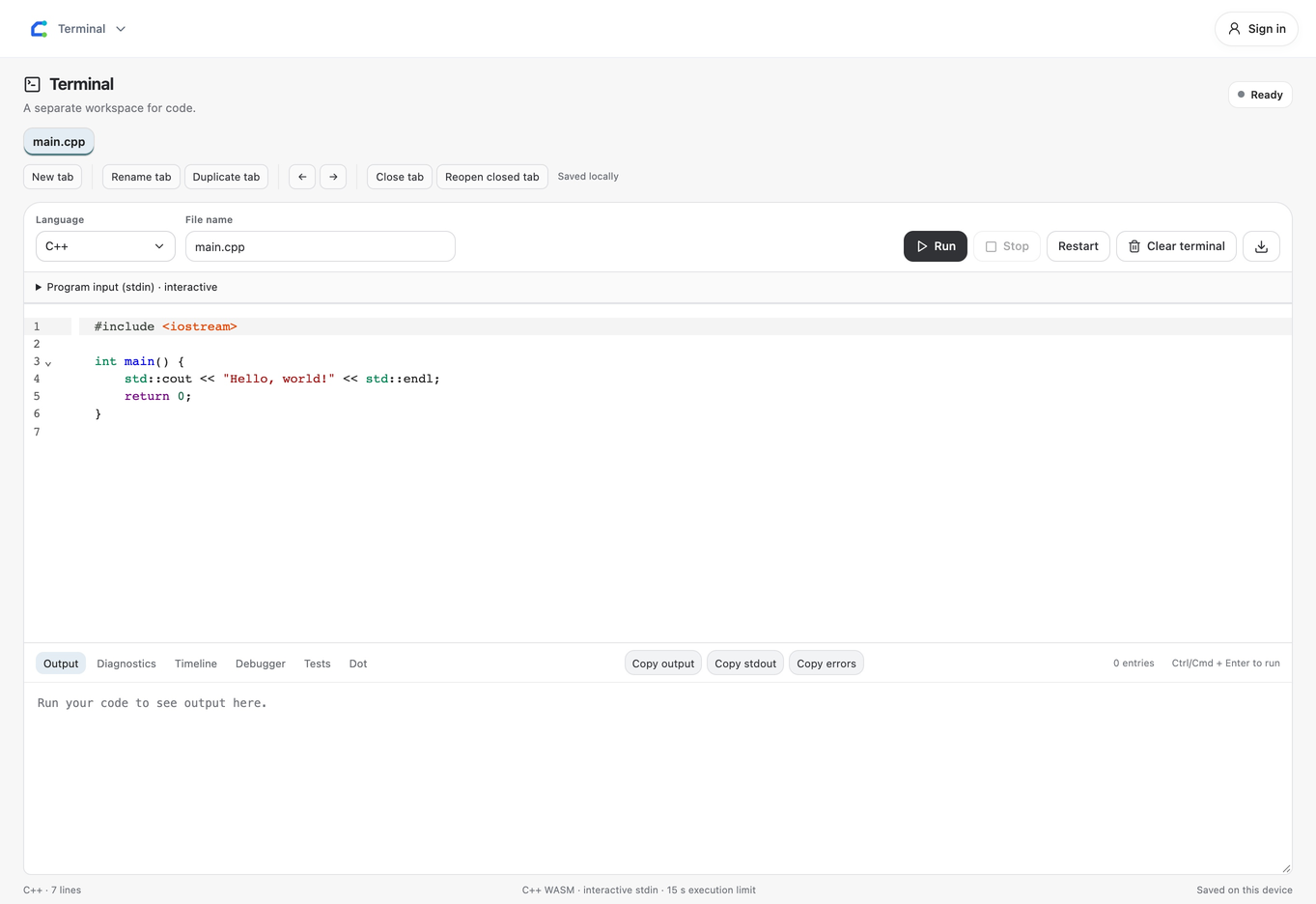Select the main.cpp tab
This screenshot has height=904, width=1316.
click(59, 142)
